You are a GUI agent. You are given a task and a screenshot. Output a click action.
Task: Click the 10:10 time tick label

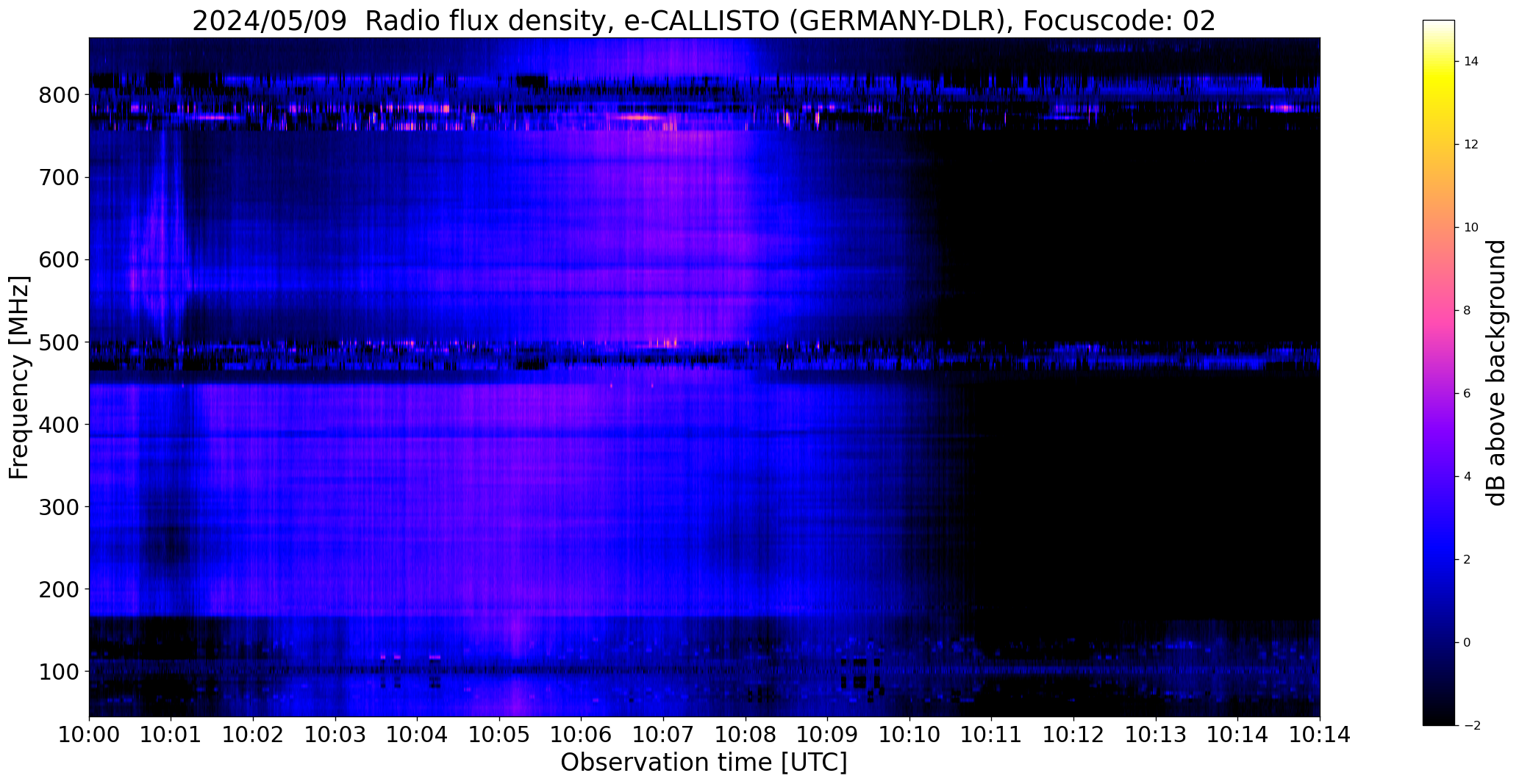(910, 734)
